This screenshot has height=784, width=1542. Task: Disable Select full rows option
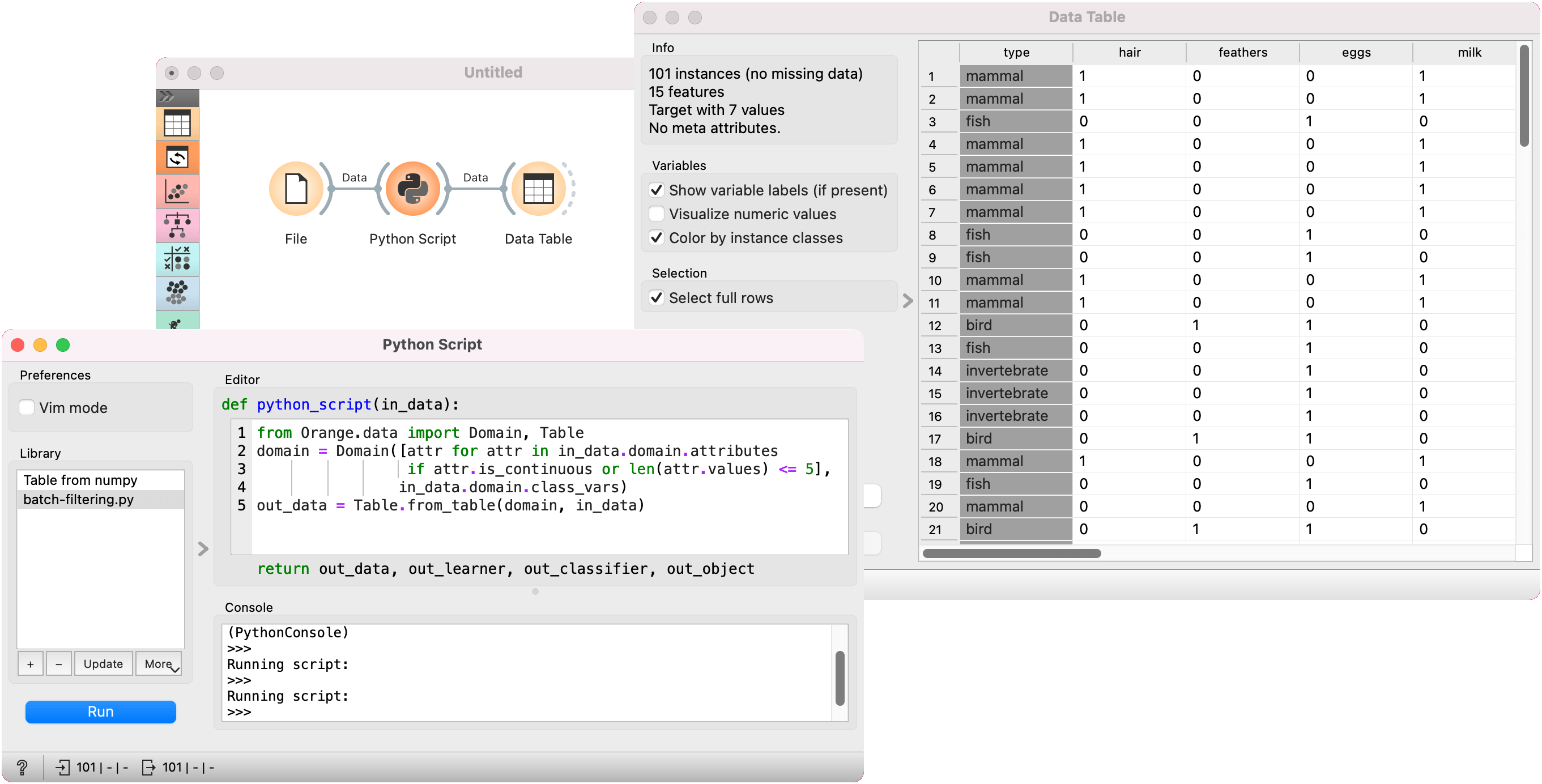(x=657, y=297)
